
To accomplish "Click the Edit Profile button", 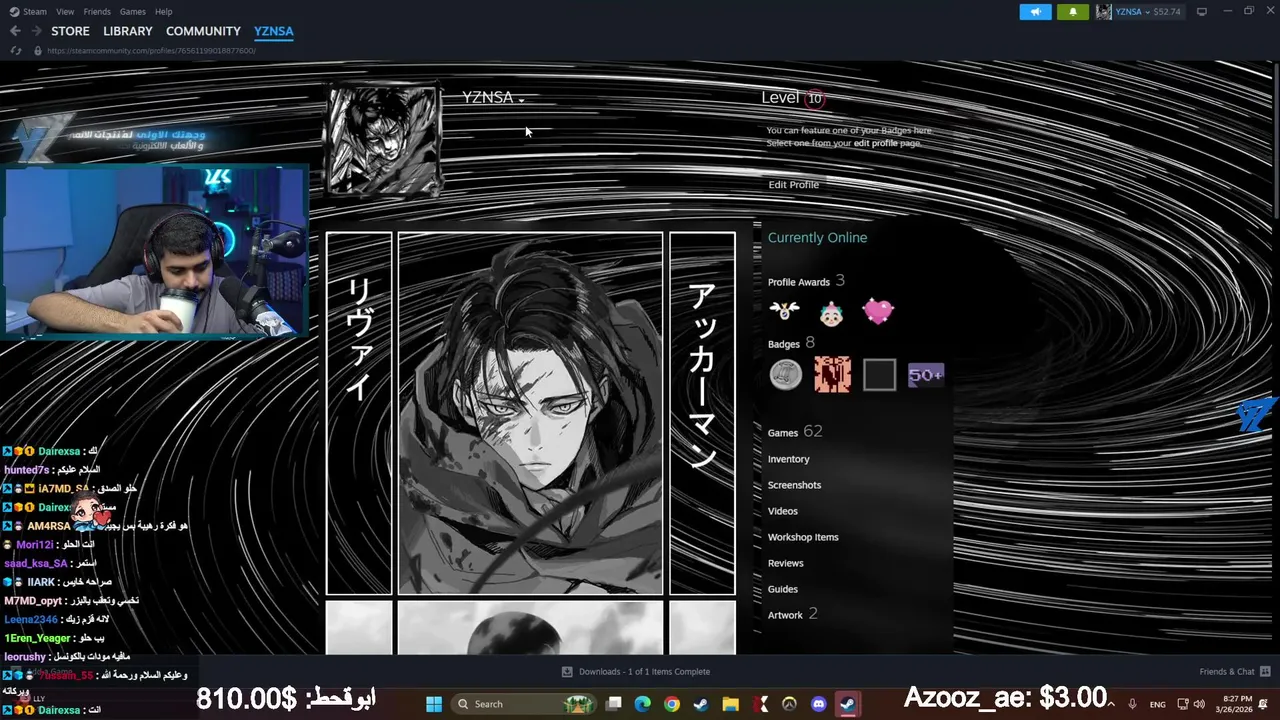I will click(793, 185).
